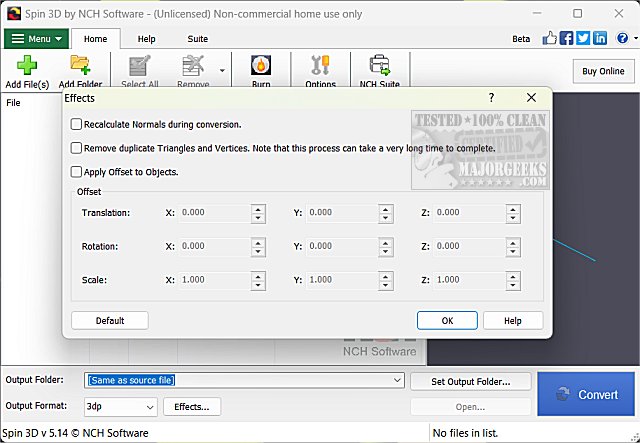Enable Remove duplicate Triangles and Vertices

76,148
